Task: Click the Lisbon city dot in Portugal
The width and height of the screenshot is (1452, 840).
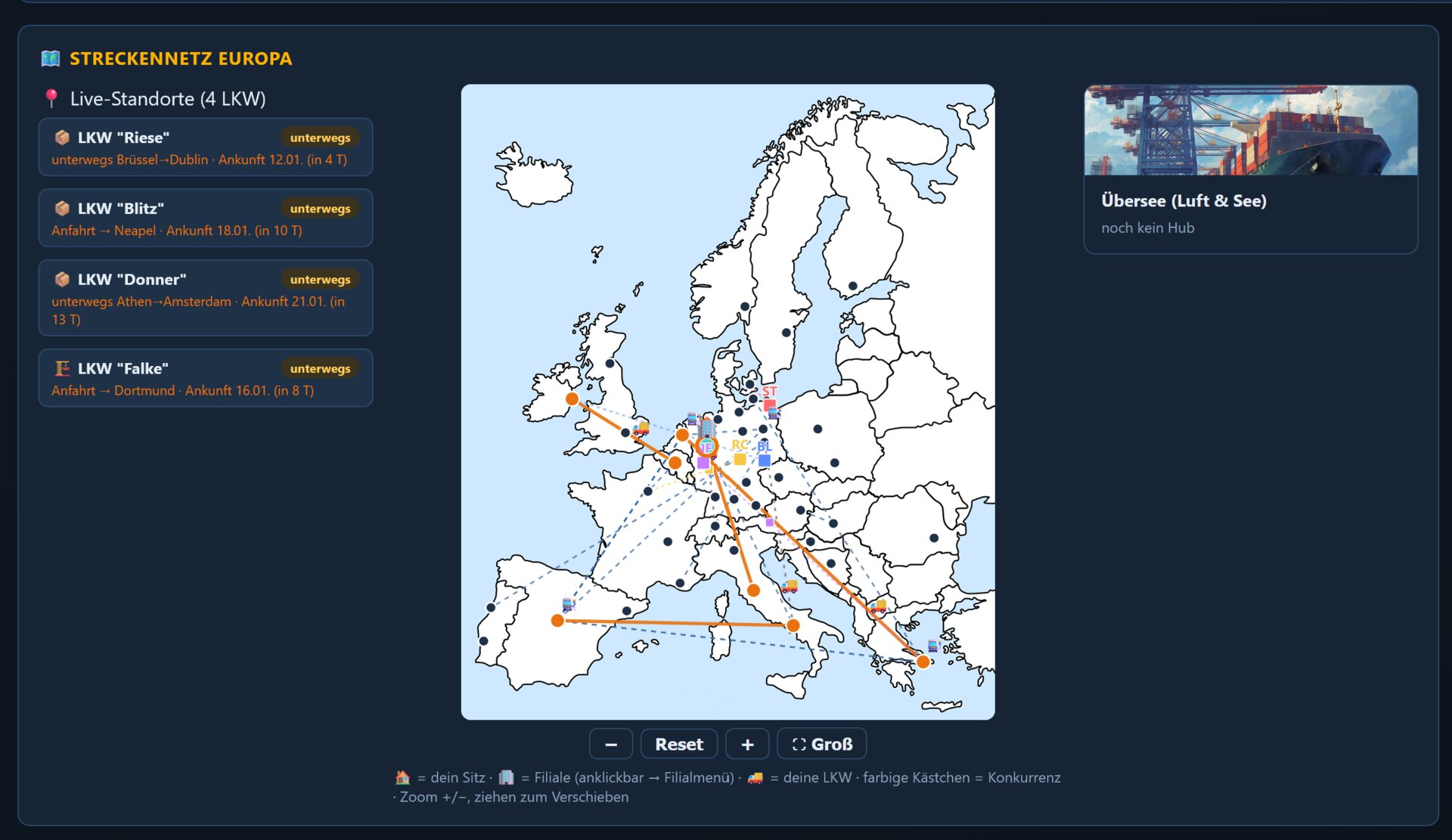Action: coord(483,641)
